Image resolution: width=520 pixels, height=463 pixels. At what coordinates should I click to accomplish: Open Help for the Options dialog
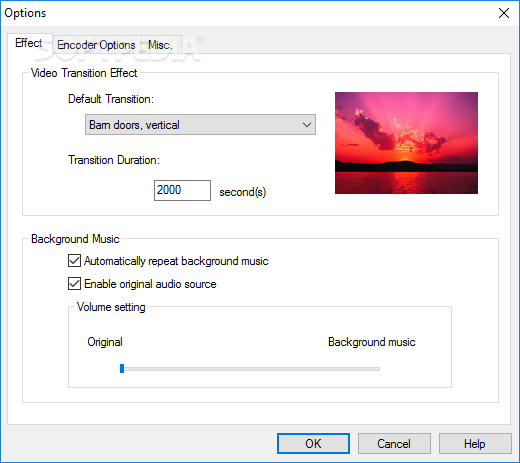(x=475, y=444)
